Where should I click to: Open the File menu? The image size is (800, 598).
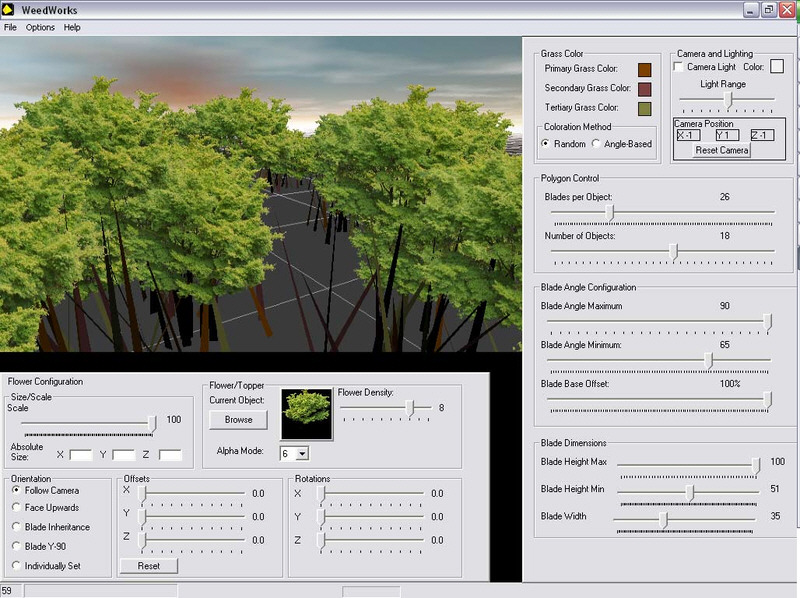click(10, 27)
